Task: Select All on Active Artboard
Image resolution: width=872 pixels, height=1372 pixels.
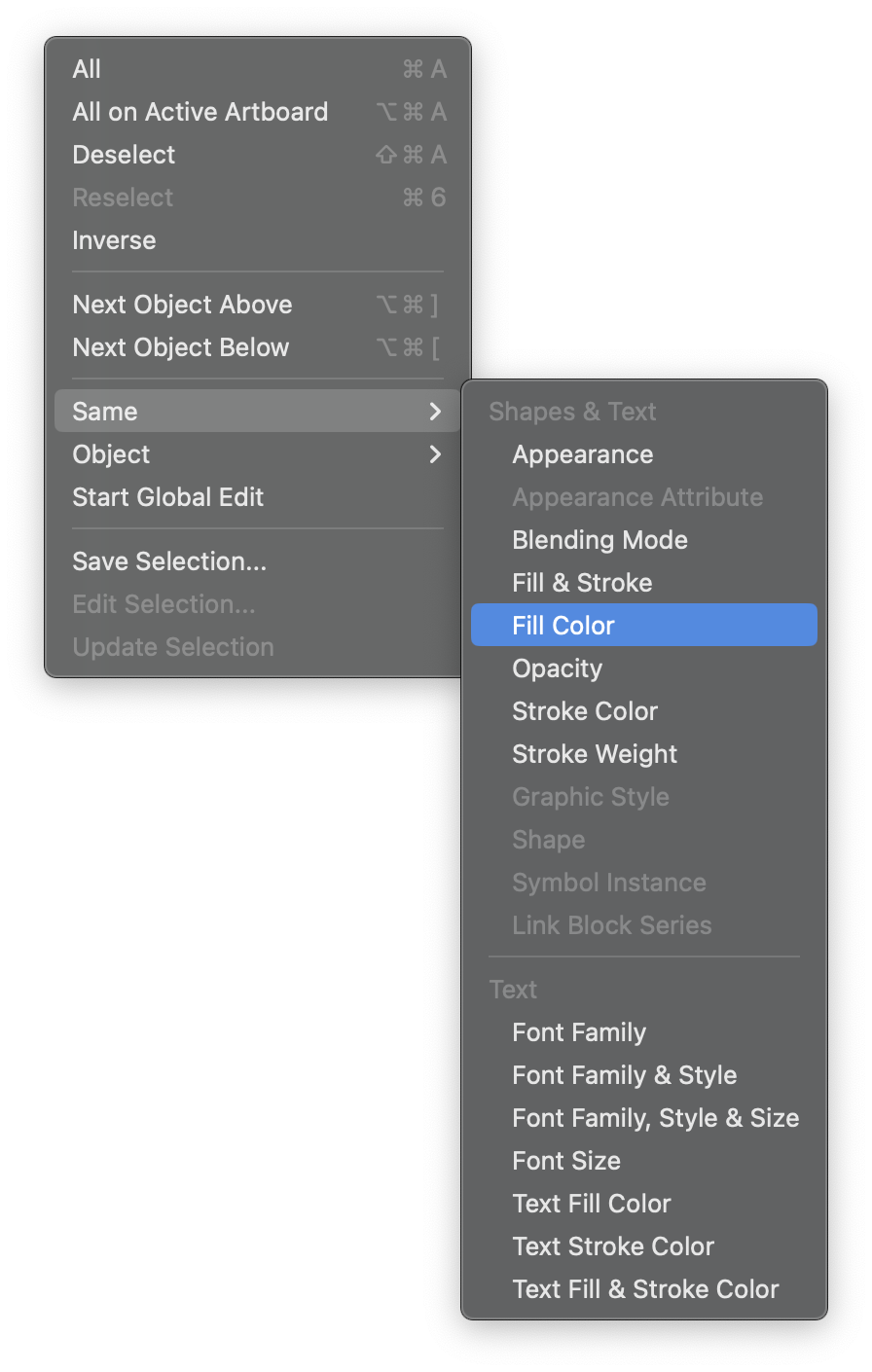Action: click(x=200, y=112)
